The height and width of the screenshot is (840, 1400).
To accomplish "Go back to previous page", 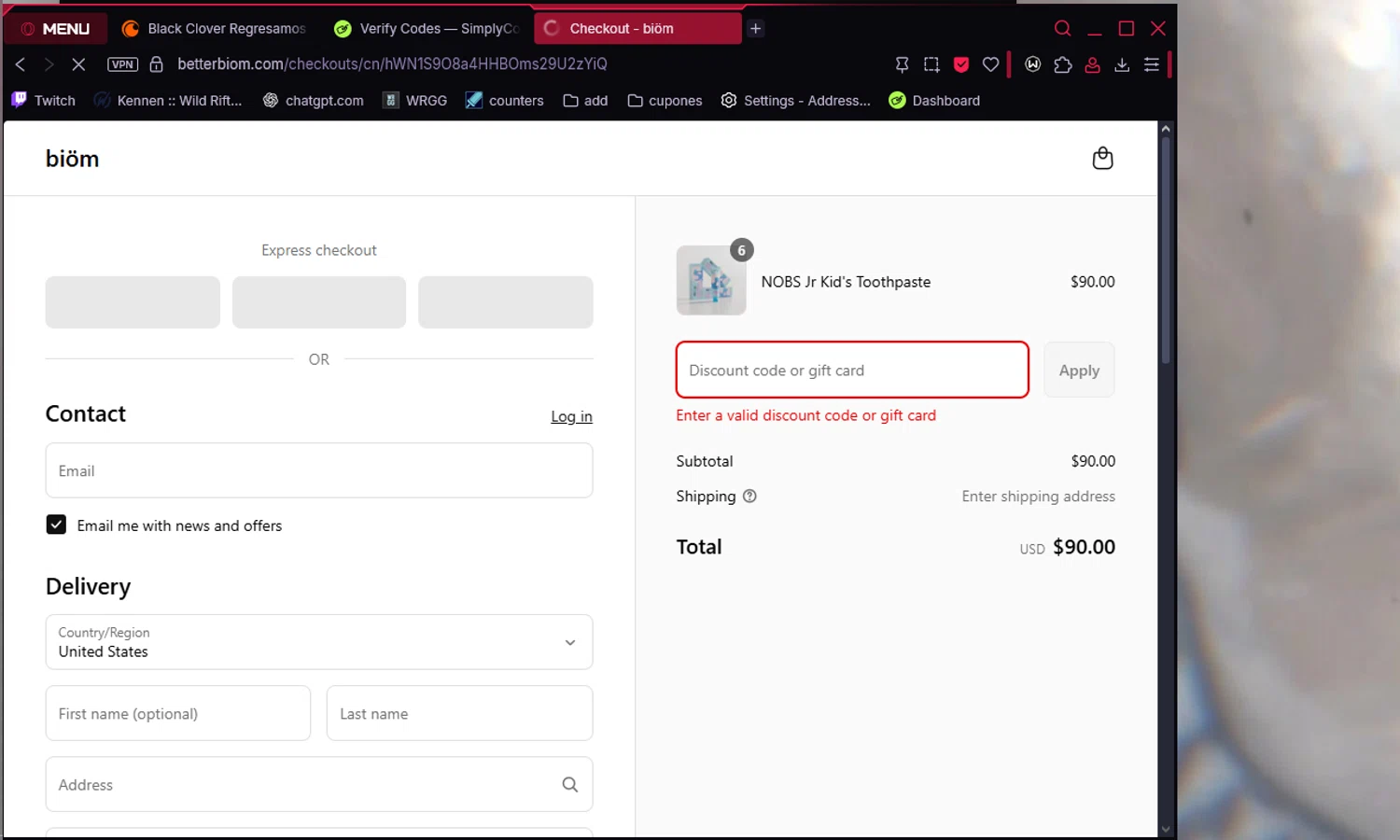I will [x=21, y=64].
